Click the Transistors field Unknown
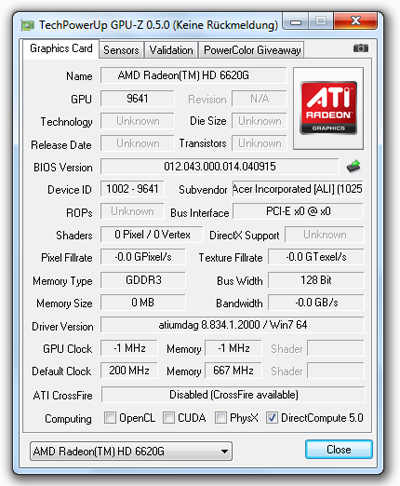Image resolution: width=400 pixels, height=486 pixels. (259, 143)
